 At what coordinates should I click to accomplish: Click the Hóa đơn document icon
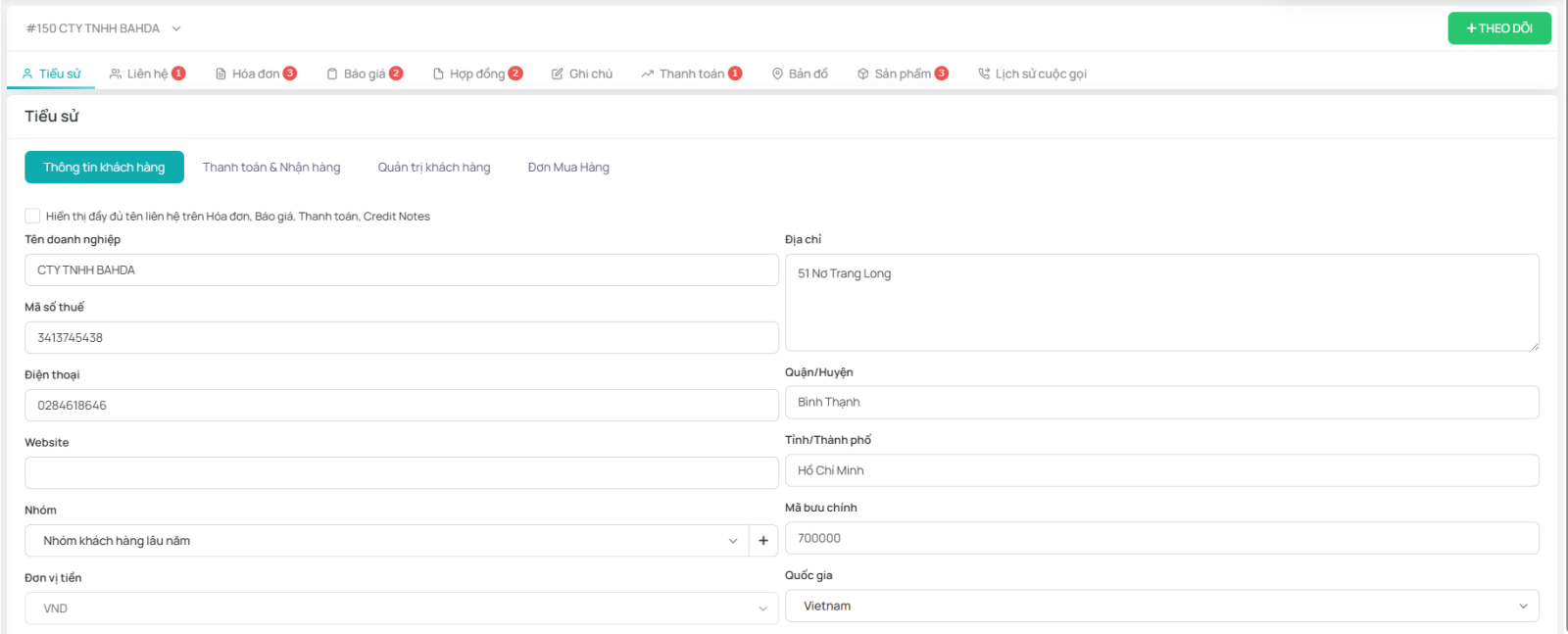pos(220,74)
